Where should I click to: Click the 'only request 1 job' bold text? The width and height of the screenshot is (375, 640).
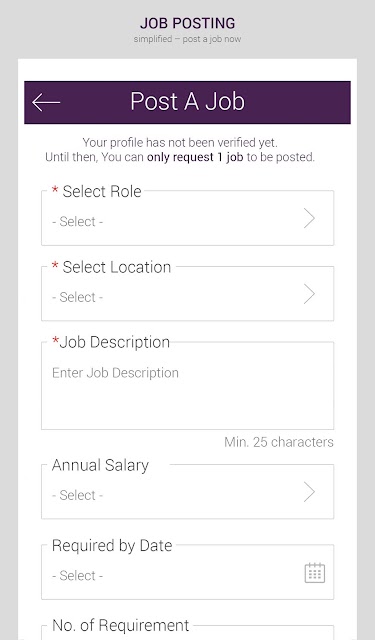point(195,157)
